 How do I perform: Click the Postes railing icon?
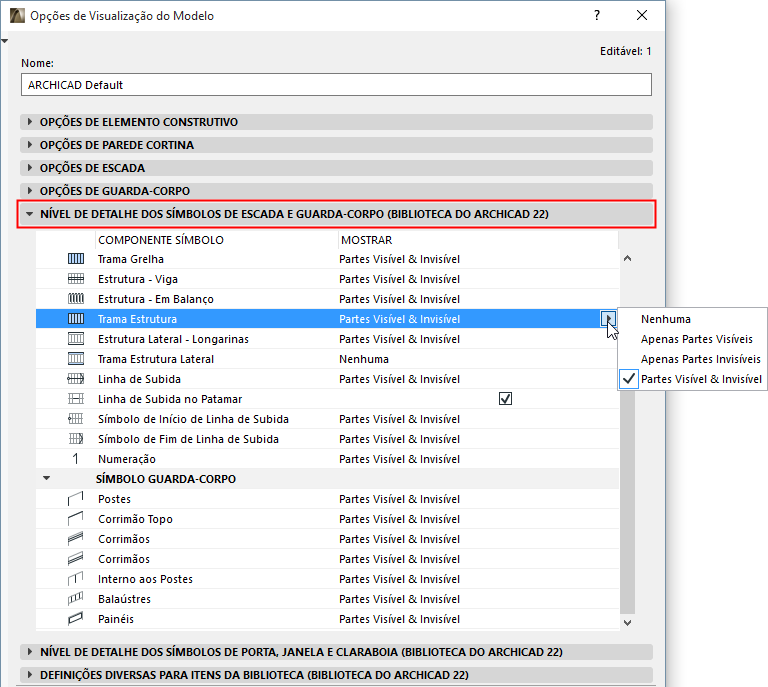coord(75,499)
